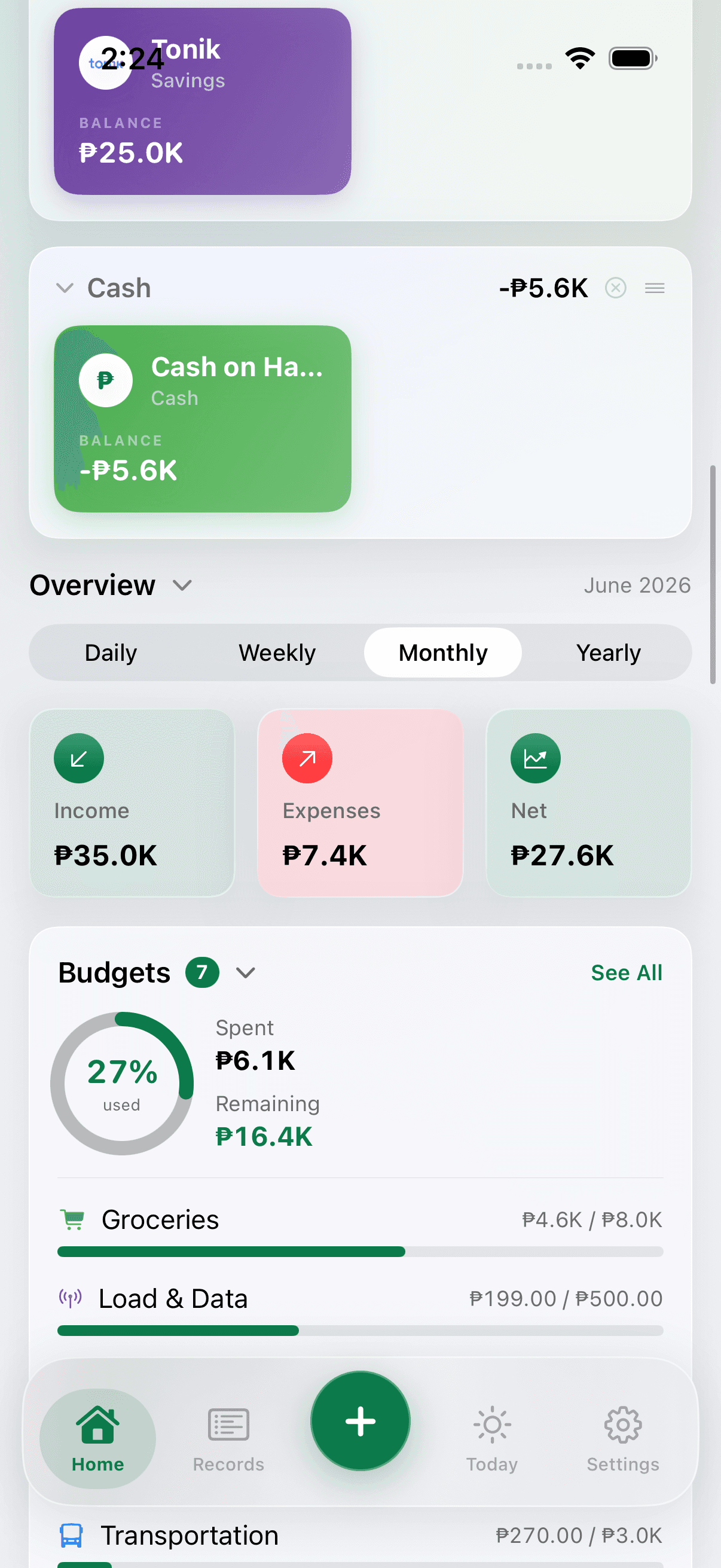Switch overview to Weekly
The image size is (721, 1568).
(277, 652)
